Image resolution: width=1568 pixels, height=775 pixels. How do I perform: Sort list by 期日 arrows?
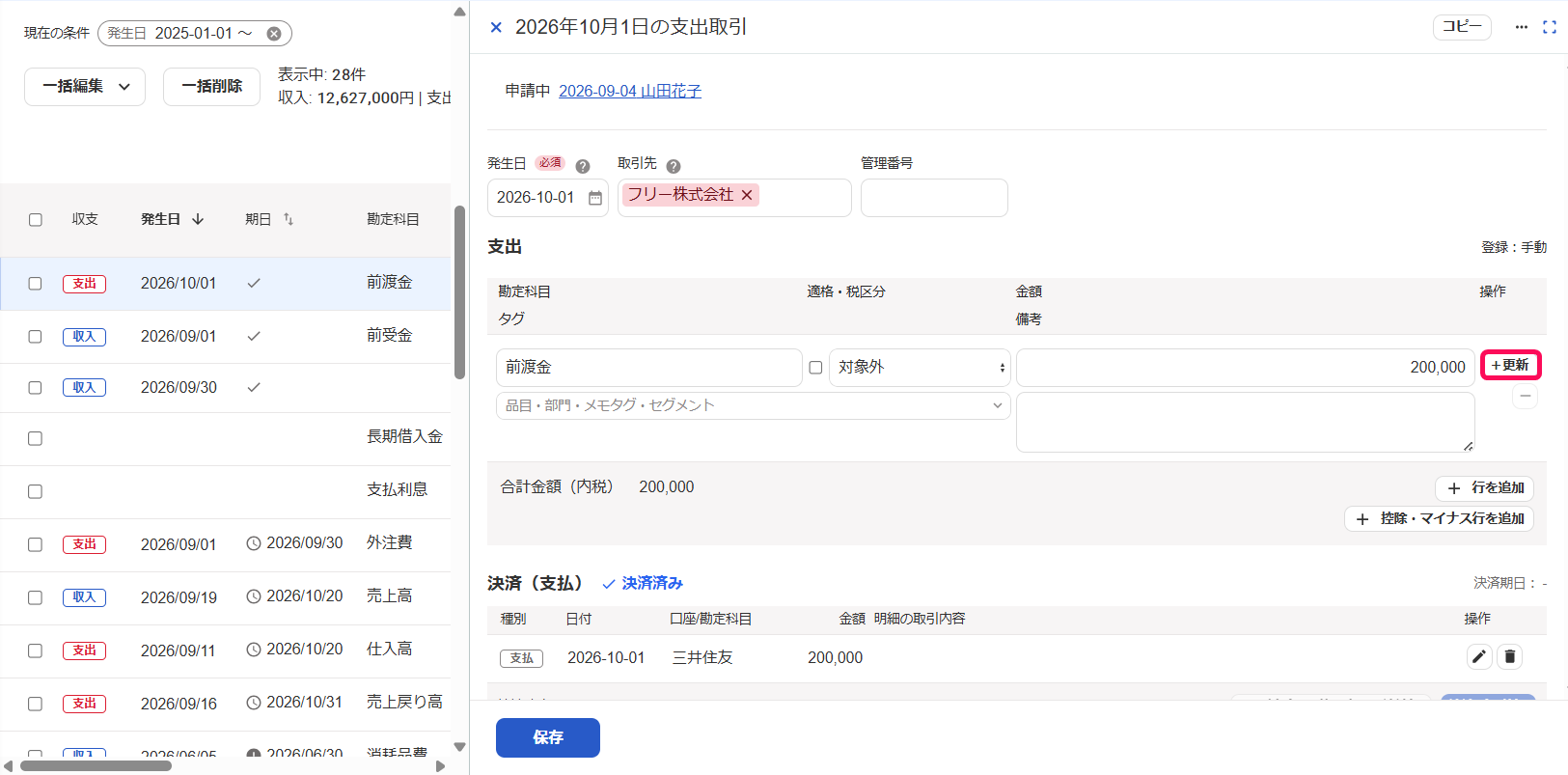pyautogui.click(x=289, y=219)
